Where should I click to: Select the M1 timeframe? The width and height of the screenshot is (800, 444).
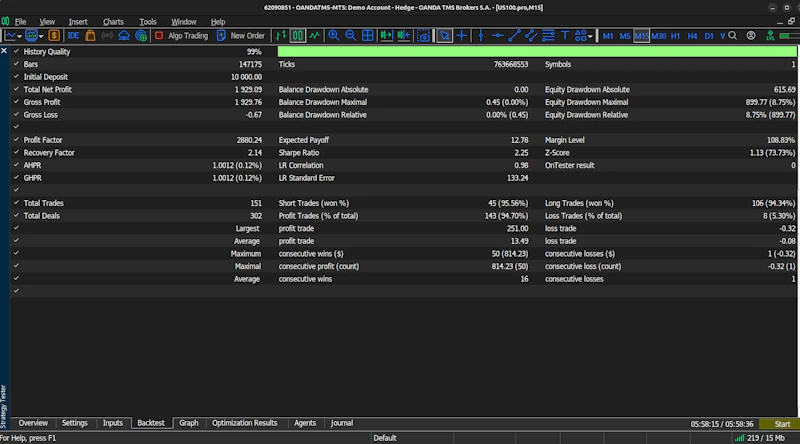point(608,36)
